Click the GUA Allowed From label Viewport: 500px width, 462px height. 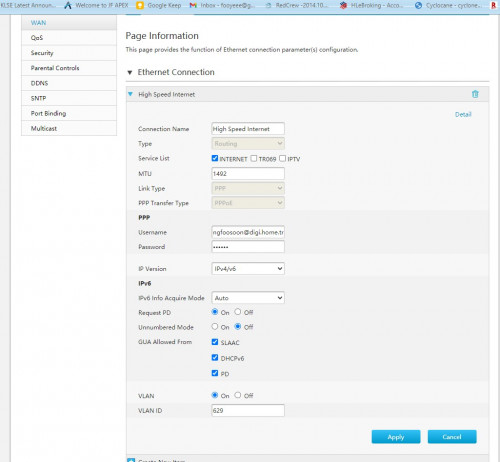point(165,342)
